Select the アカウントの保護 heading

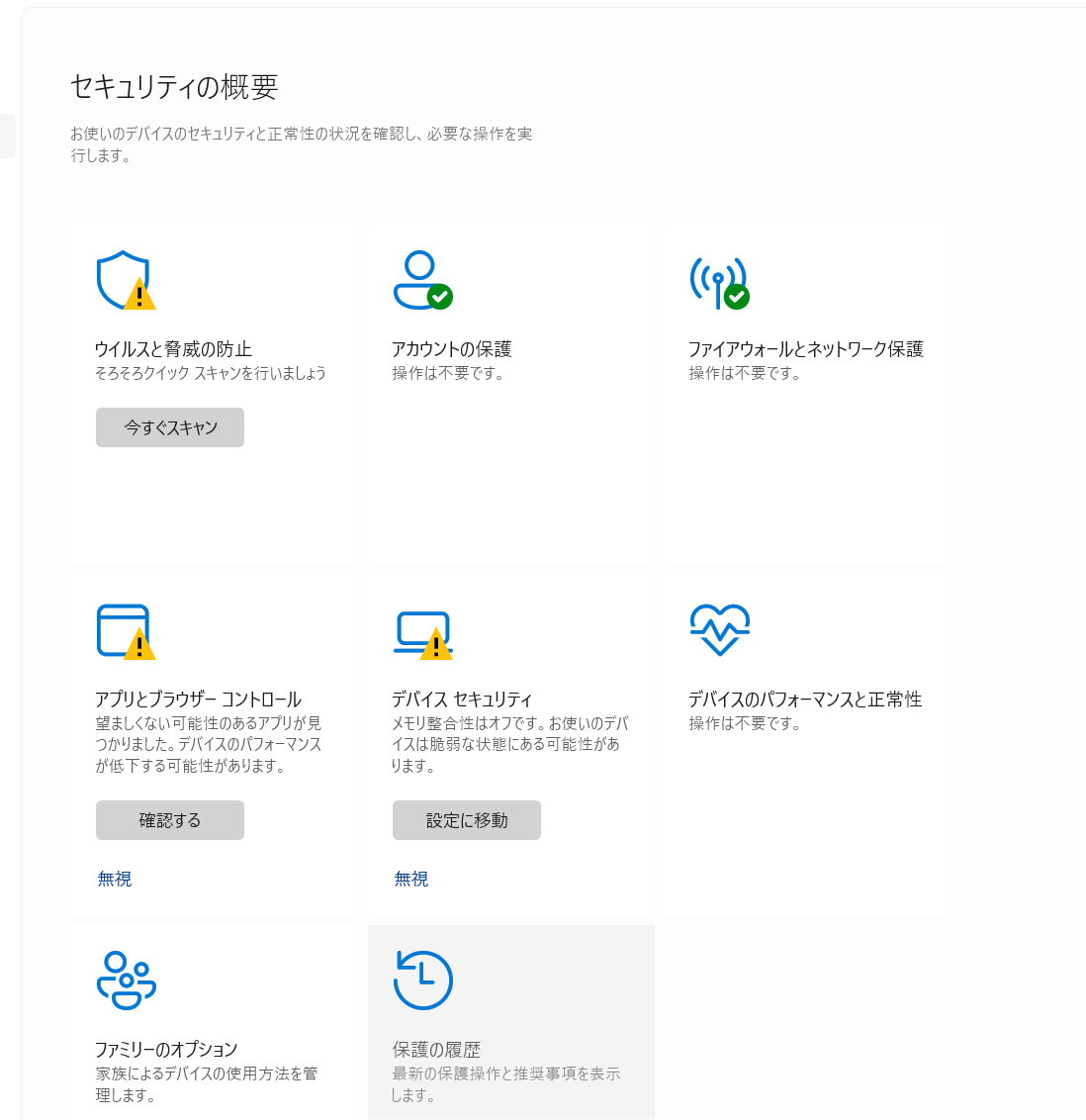click(x=451, y=348)
